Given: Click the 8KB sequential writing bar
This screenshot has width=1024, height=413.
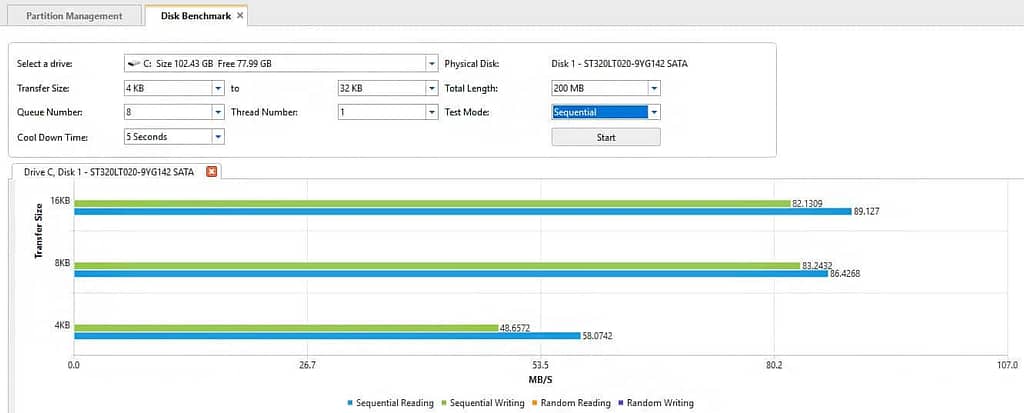Looking at the screenshot, I should (x=437, y=266).
